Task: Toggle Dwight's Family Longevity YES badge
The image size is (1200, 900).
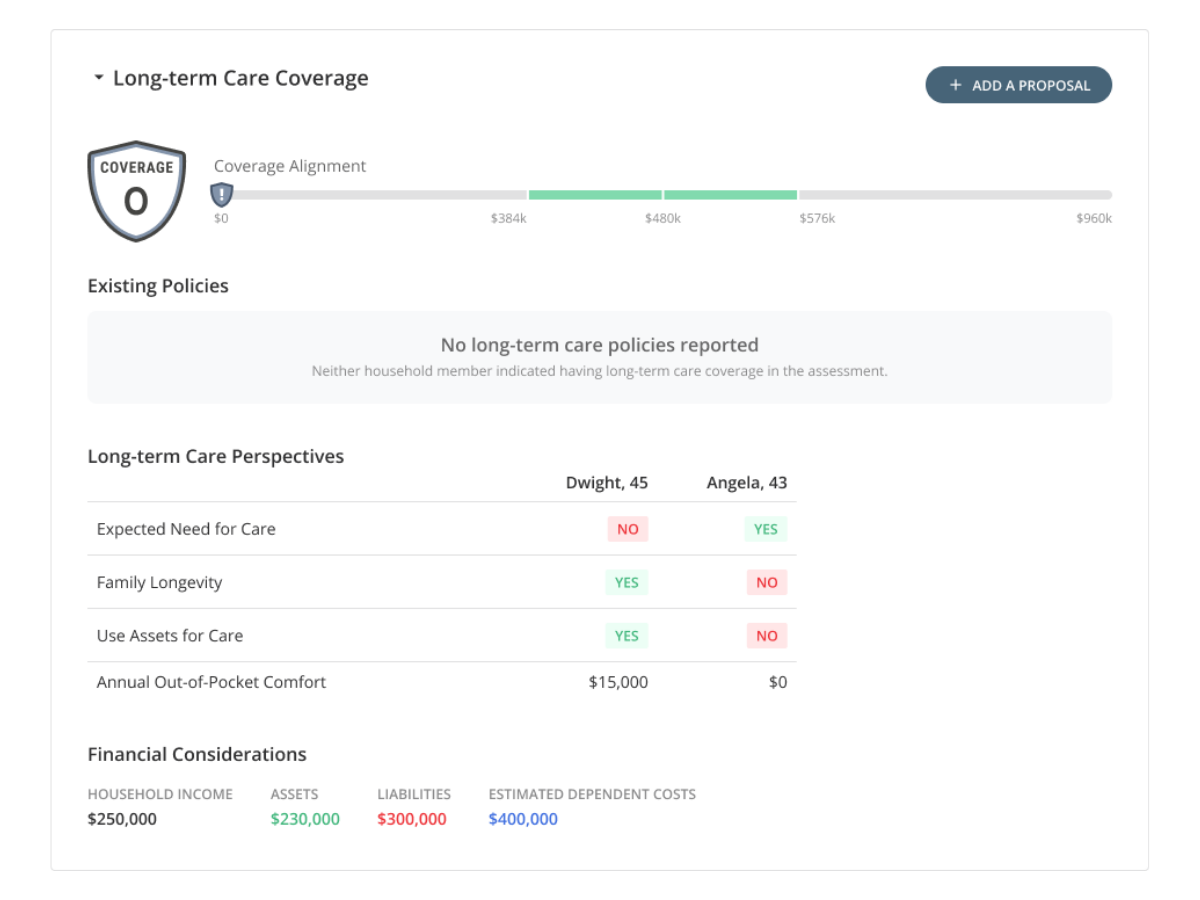Action: (627, 582)
